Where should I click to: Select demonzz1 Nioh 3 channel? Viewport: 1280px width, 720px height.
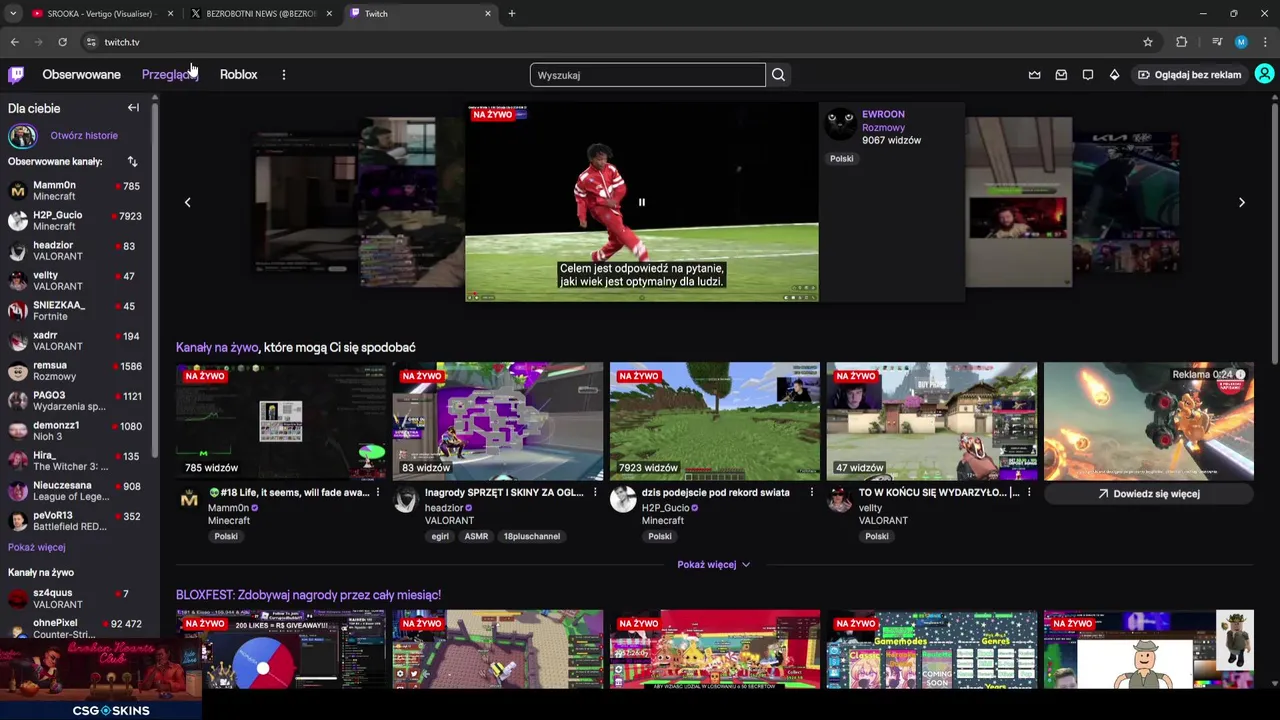[x=76, y=430]
